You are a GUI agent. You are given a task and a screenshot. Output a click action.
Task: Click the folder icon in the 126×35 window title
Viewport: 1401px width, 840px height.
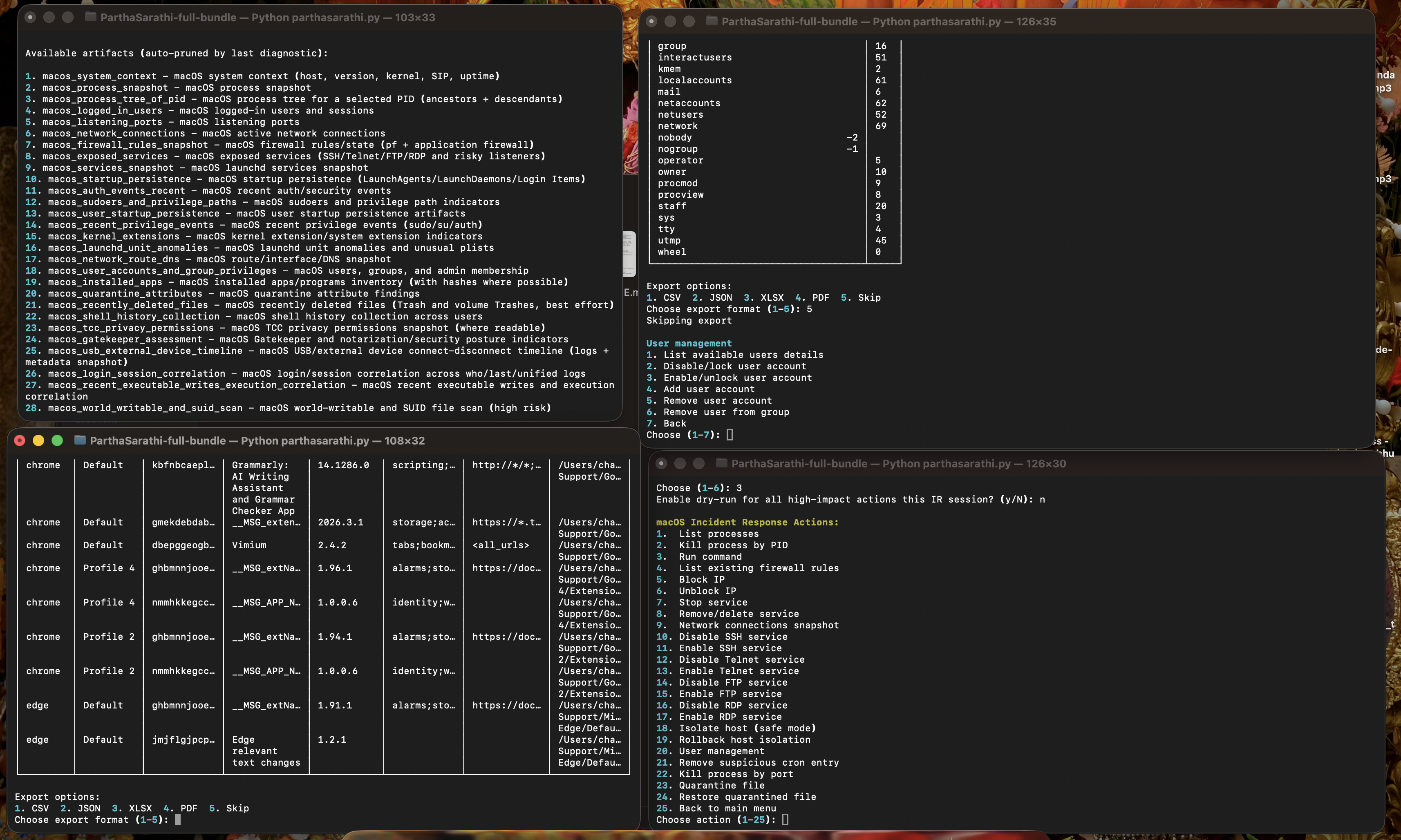pos(712,21)
